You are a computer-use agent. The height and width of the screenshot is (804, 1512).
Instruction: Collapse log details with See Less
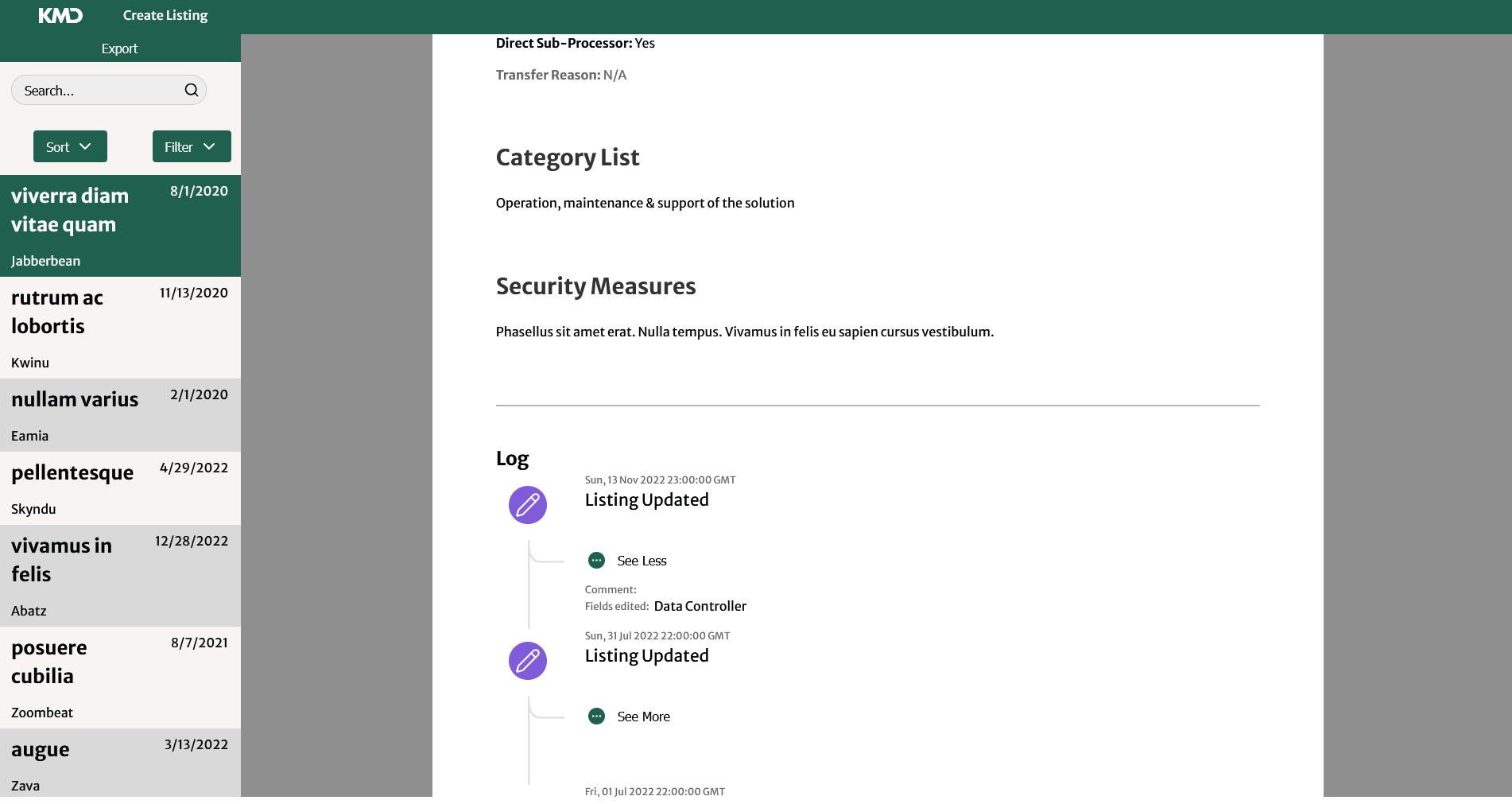pos(642,561)
